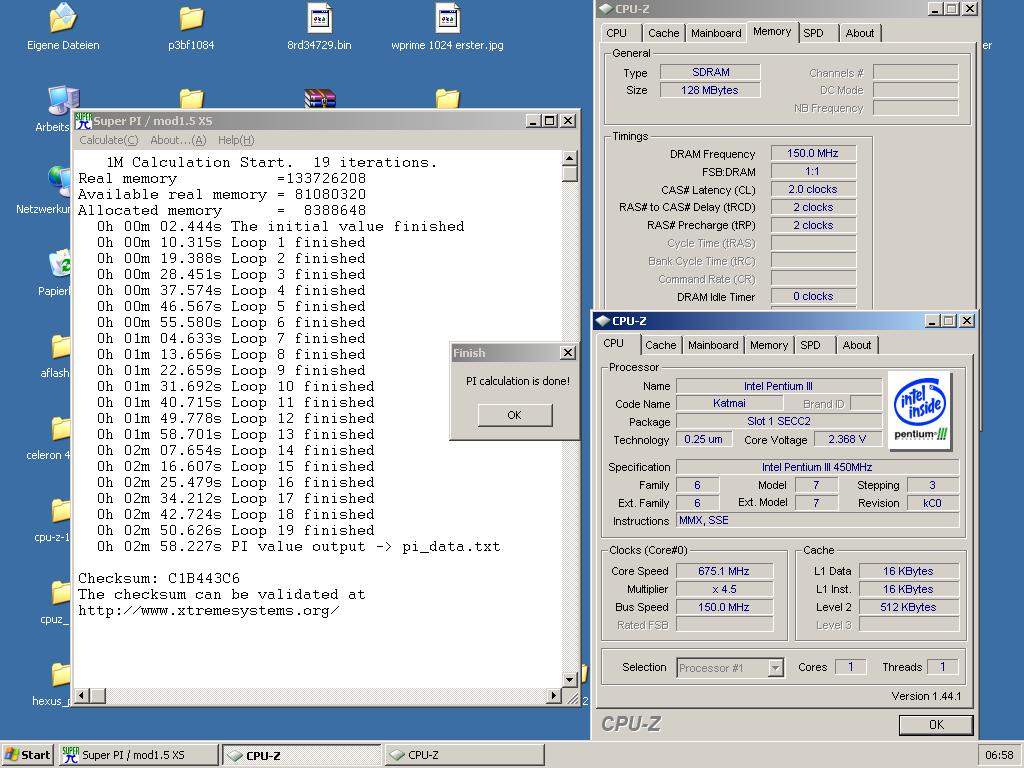Click the FSB:DRAM 1:1 value field
Viewport: 1024px width, 768px height.
tap(813, 171)
